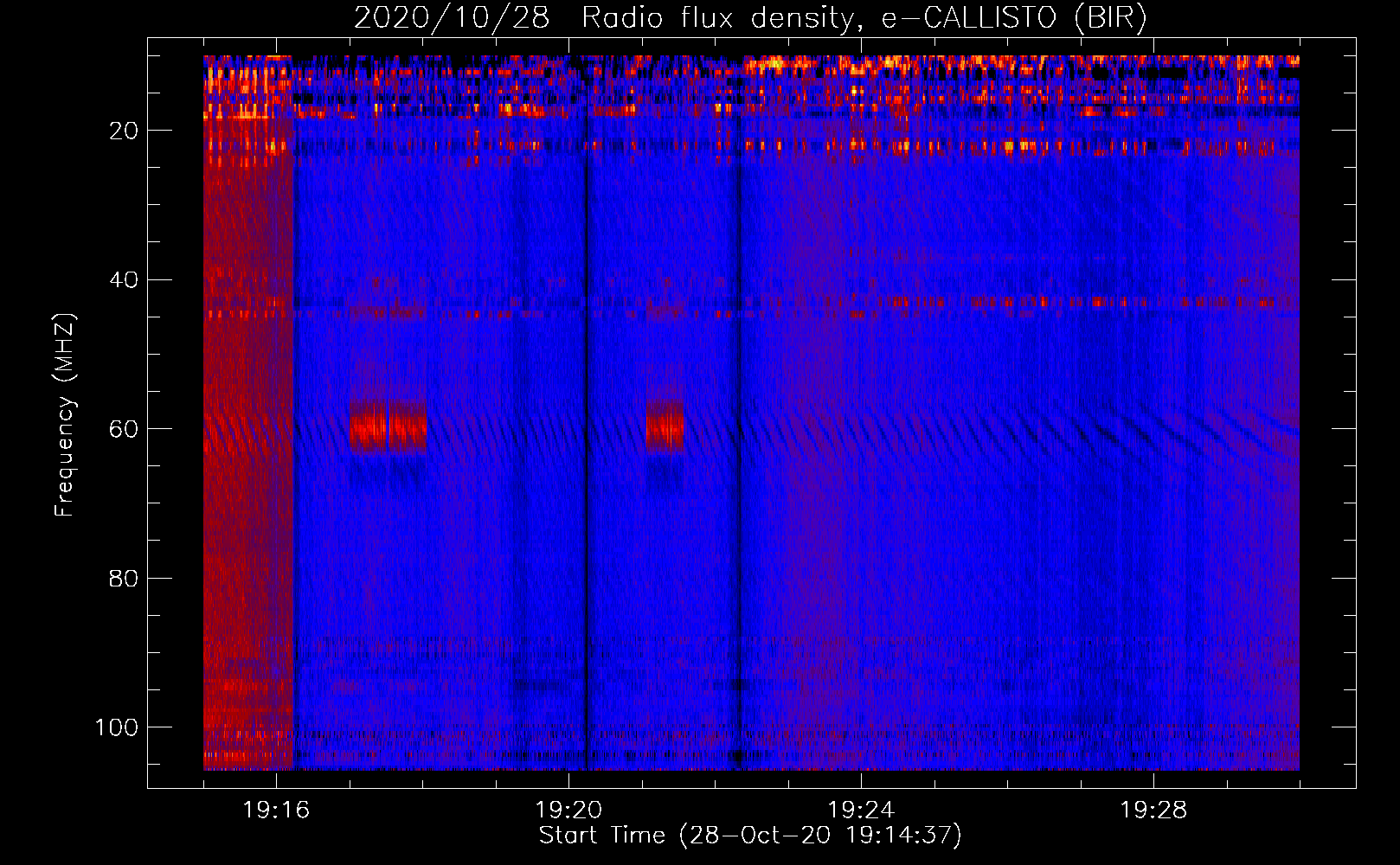The width and height of the screenshot is (1400, 865).
Task: Click the 19:16 time tick label
Action: coord(276,811)
